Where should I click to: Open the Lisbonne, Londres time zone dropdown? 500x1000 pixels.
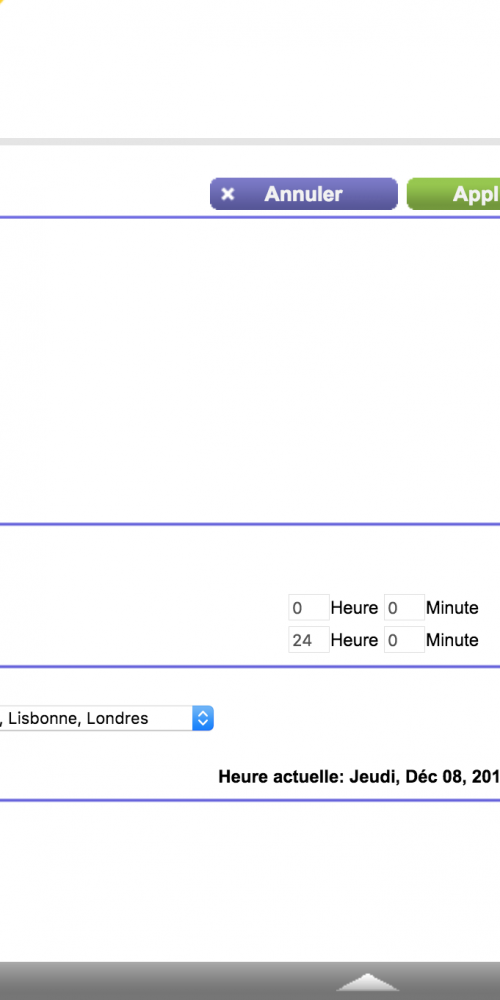[x=107, y=718]
